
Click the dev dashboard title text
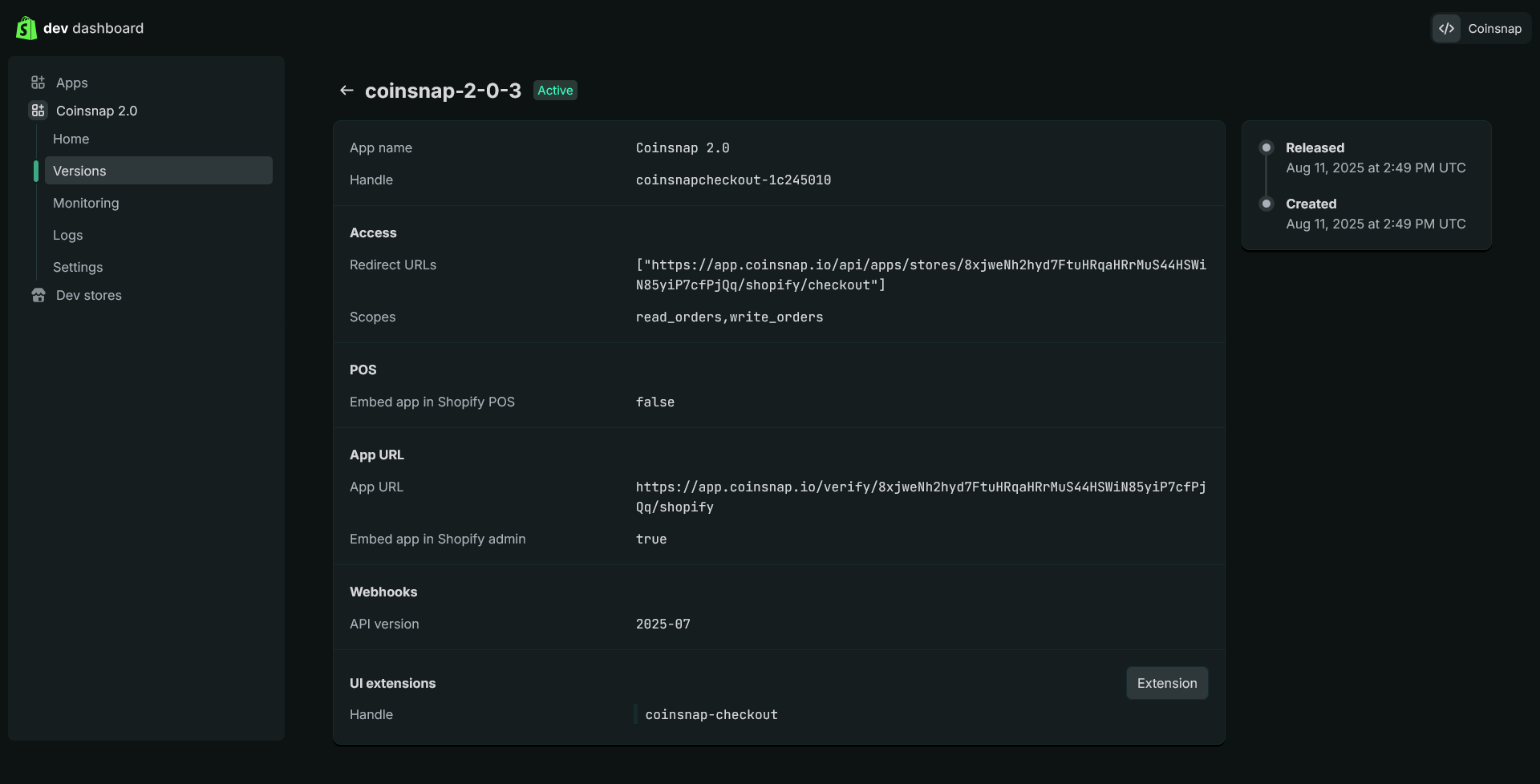click(x=93, y=28)
